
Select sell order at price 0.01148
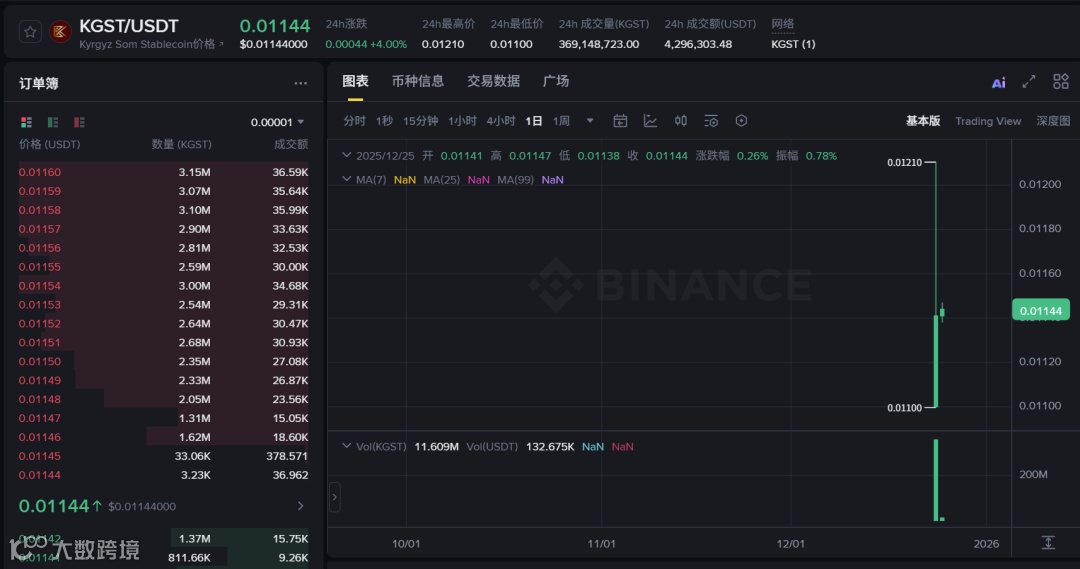pyautogui.click(x=163, y=400)
